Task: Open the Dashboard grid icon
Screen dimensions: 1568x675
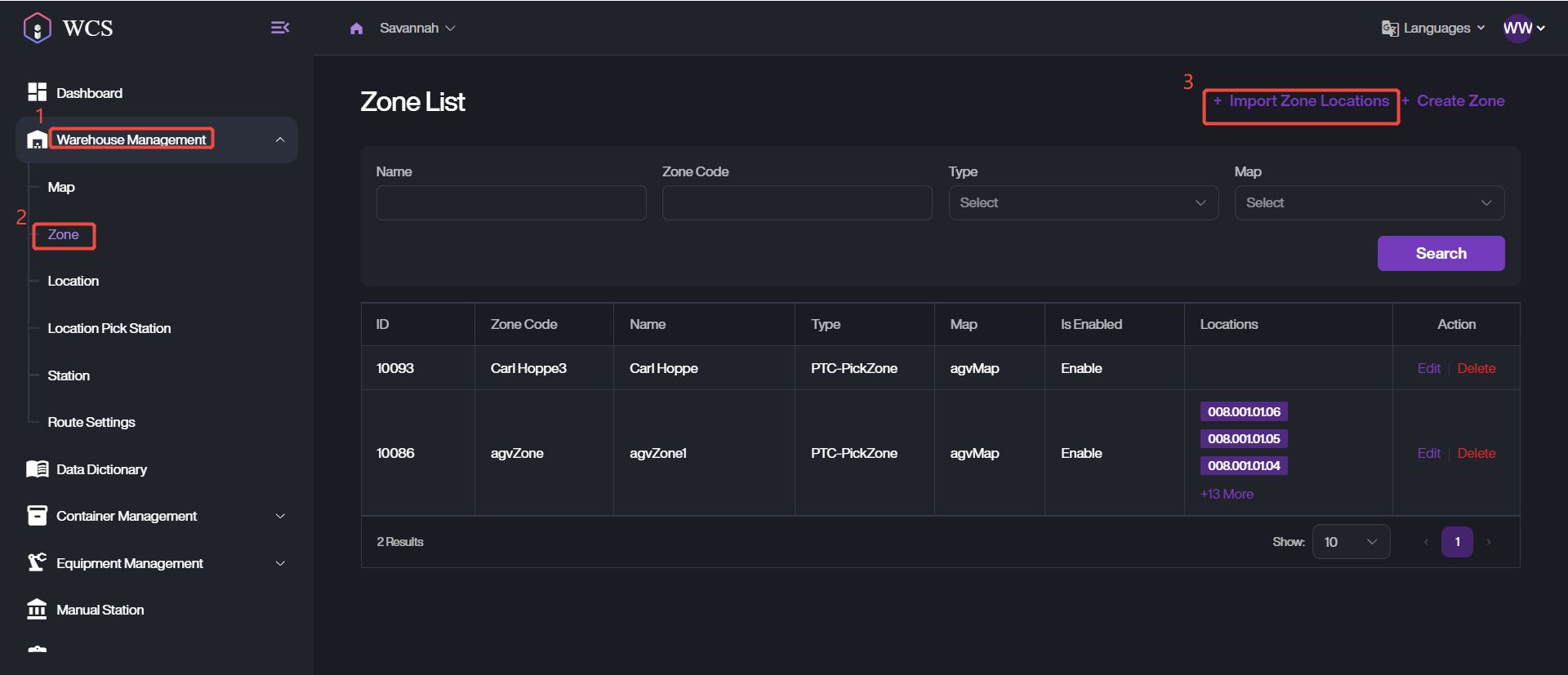Action: coord(37,92)
